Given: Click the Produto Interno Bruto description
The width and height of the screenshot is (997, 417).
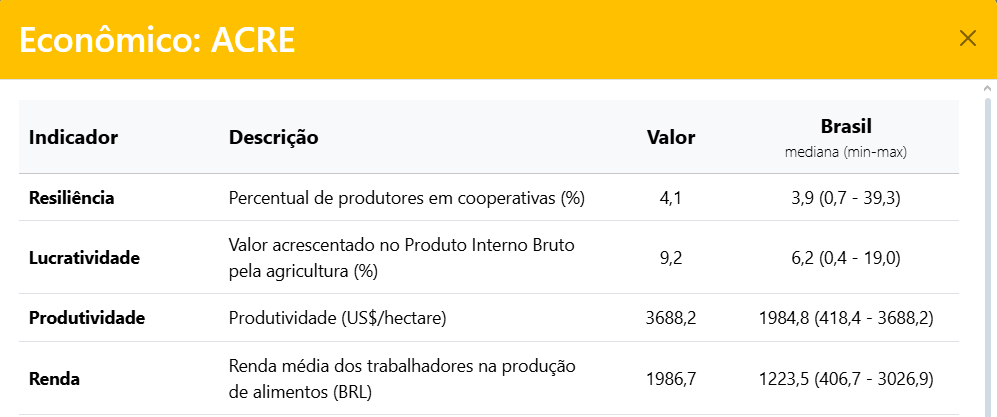Looking at the screenshot, I should pyautogui.click(x=402, y=258).
